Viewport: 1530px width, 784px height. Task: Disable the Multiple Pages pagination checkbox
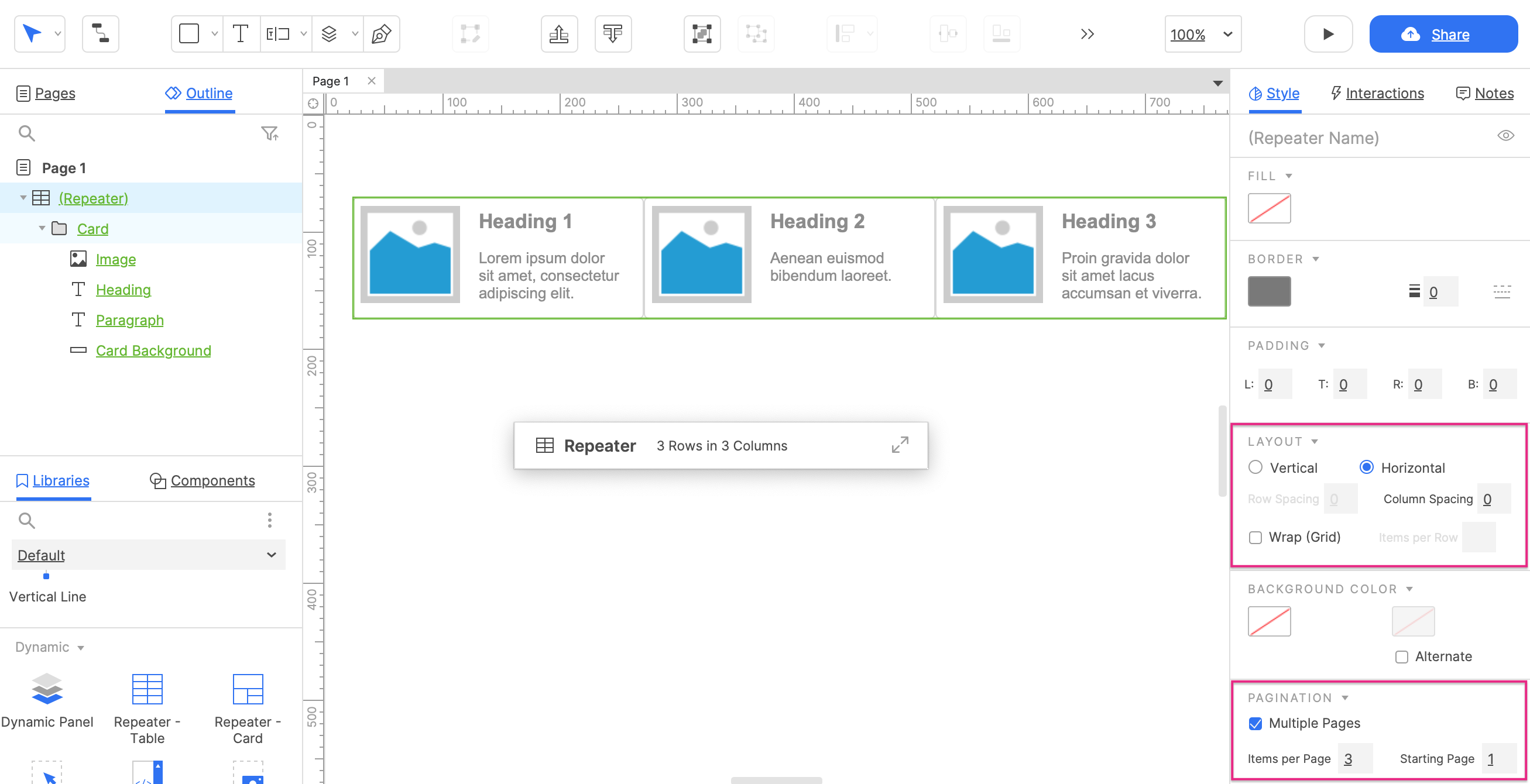[x=1255, y=723]
